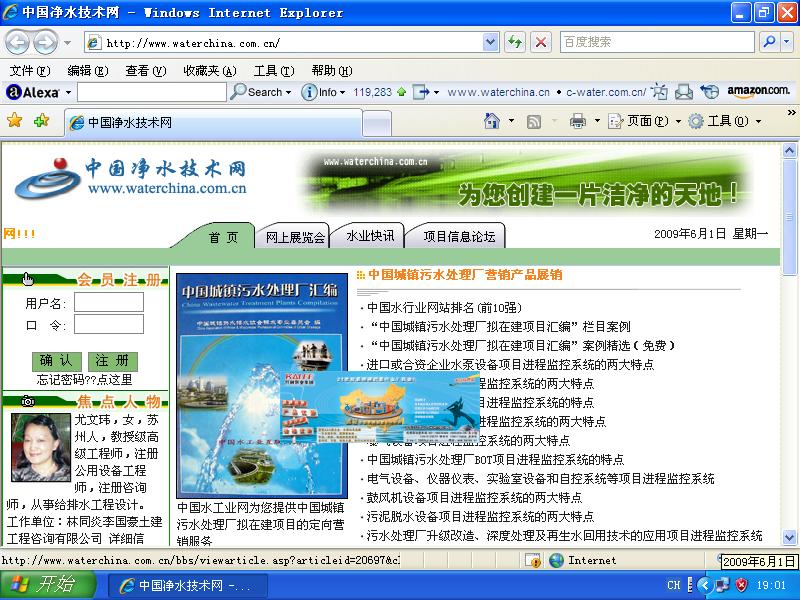Viewport: 800px width, 600px height.
Task: Click the Alexa toolbar search field
Action: tap(152, 92)
